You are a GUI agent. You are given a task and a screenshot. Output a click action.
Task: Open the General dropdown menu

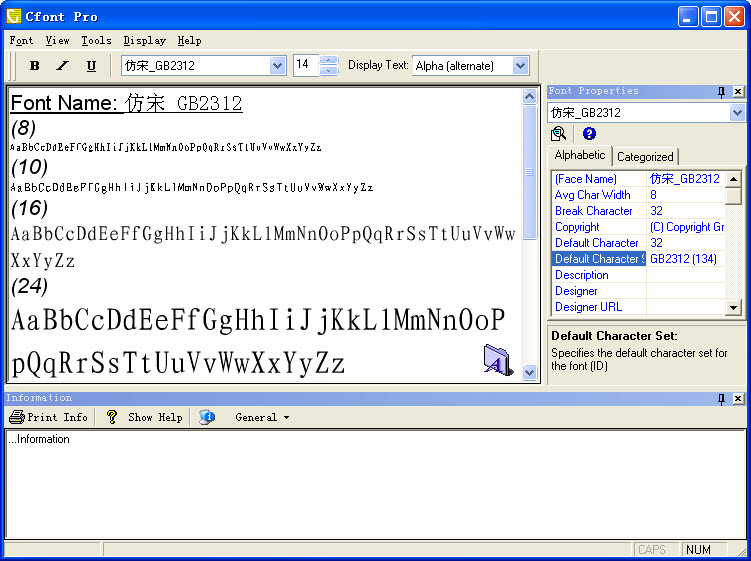click(262, 417)
